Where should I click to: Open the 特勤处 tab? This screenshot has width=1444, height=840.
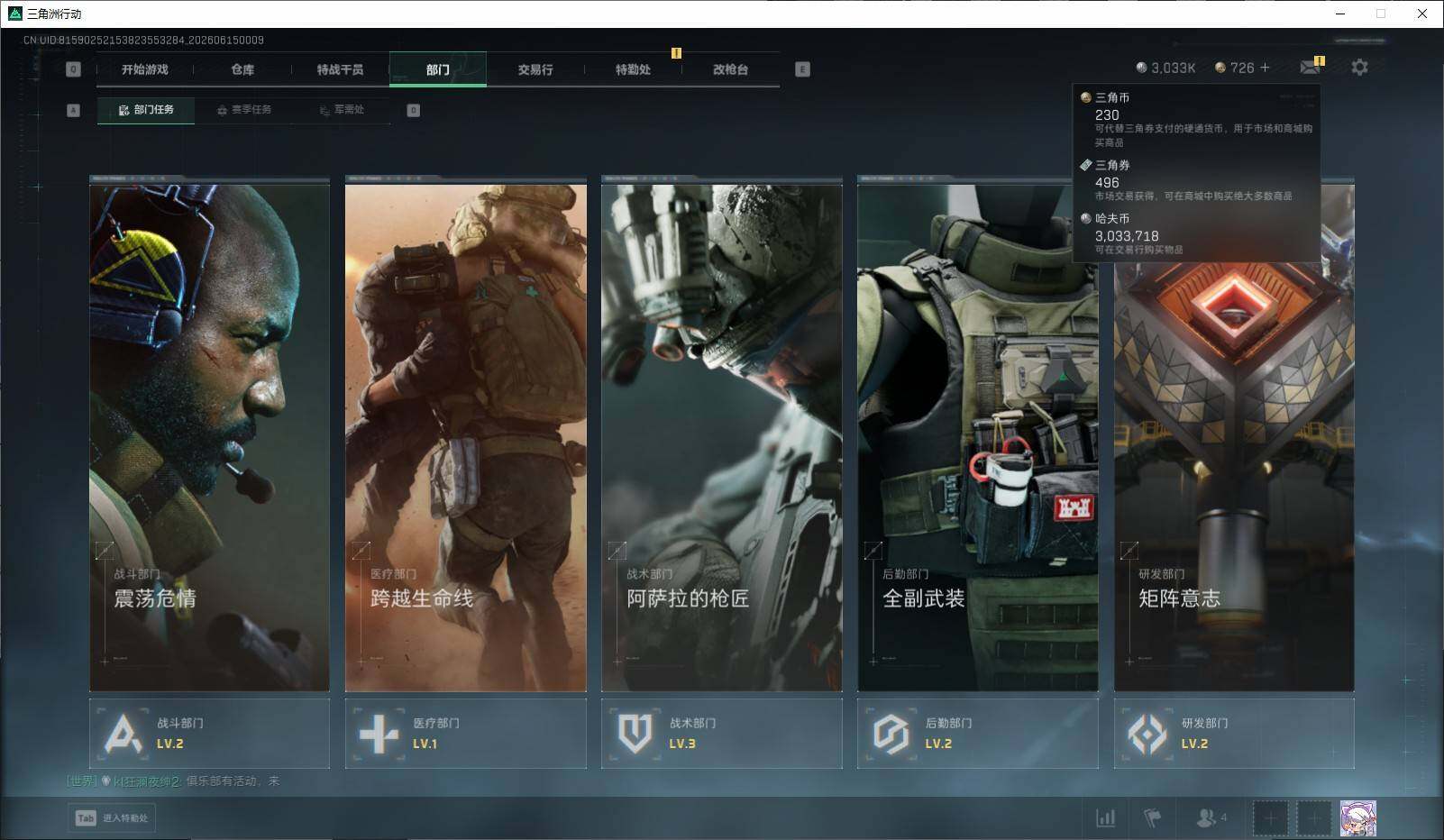pyautogui.click(x=633, y=69)
